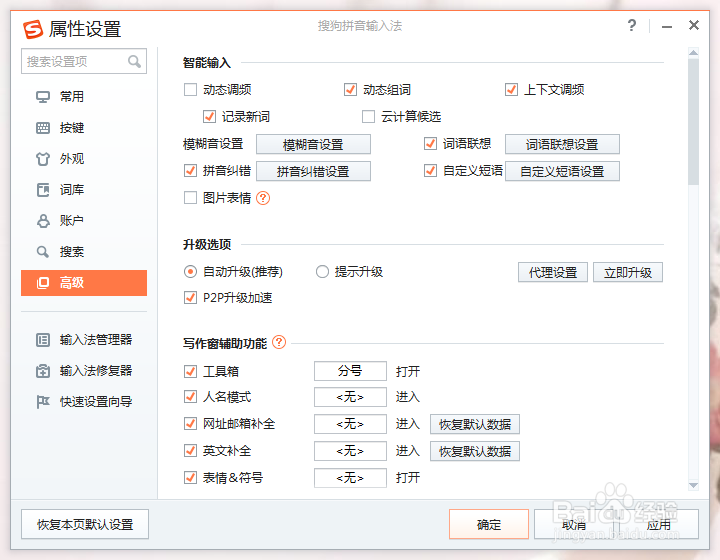
Task: Switch to 外观 settings category
Action: tap(84, 159)
